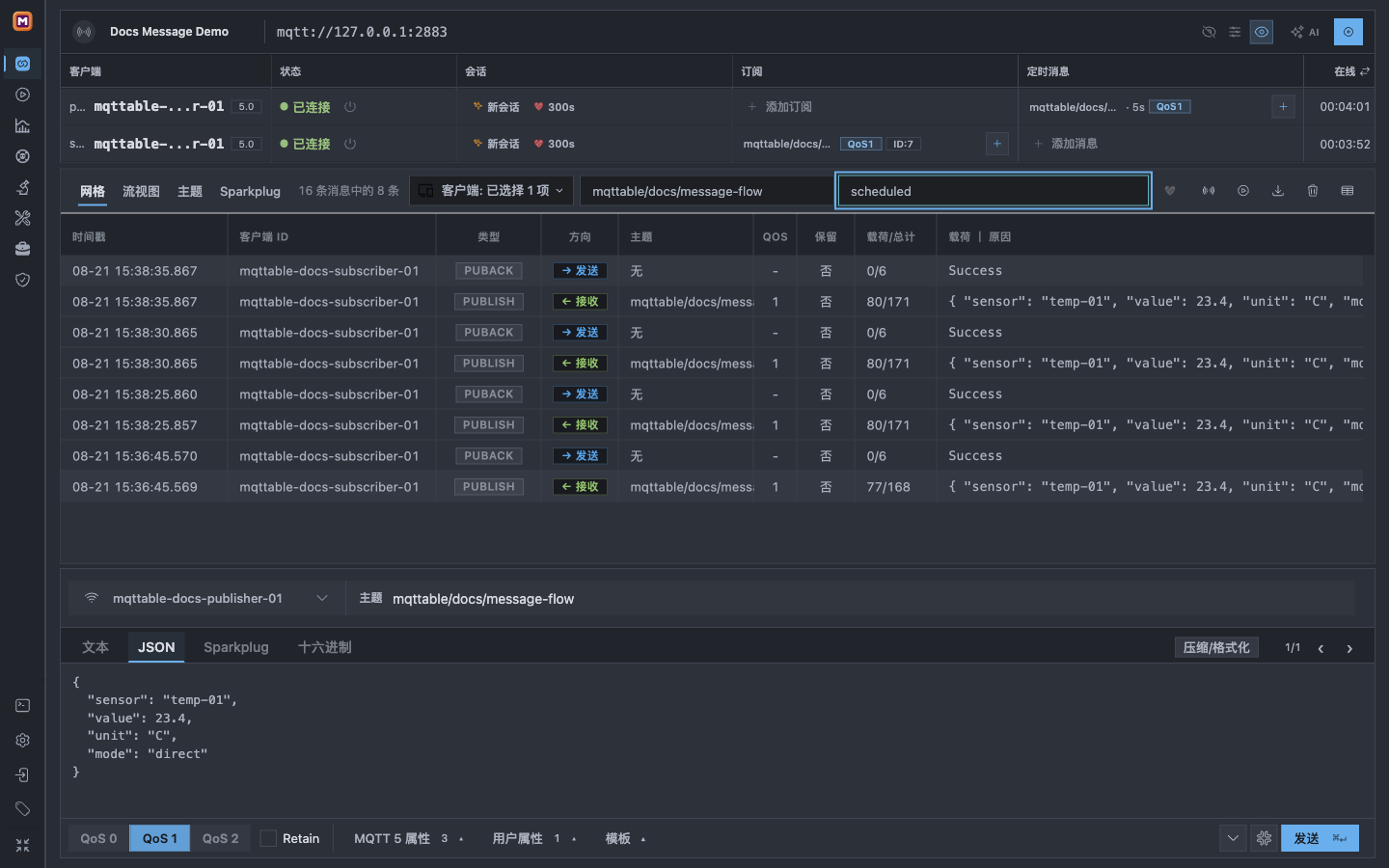1389x868 pixels.
Task: Download messages with the download icon
Action: coord(1278,191)
